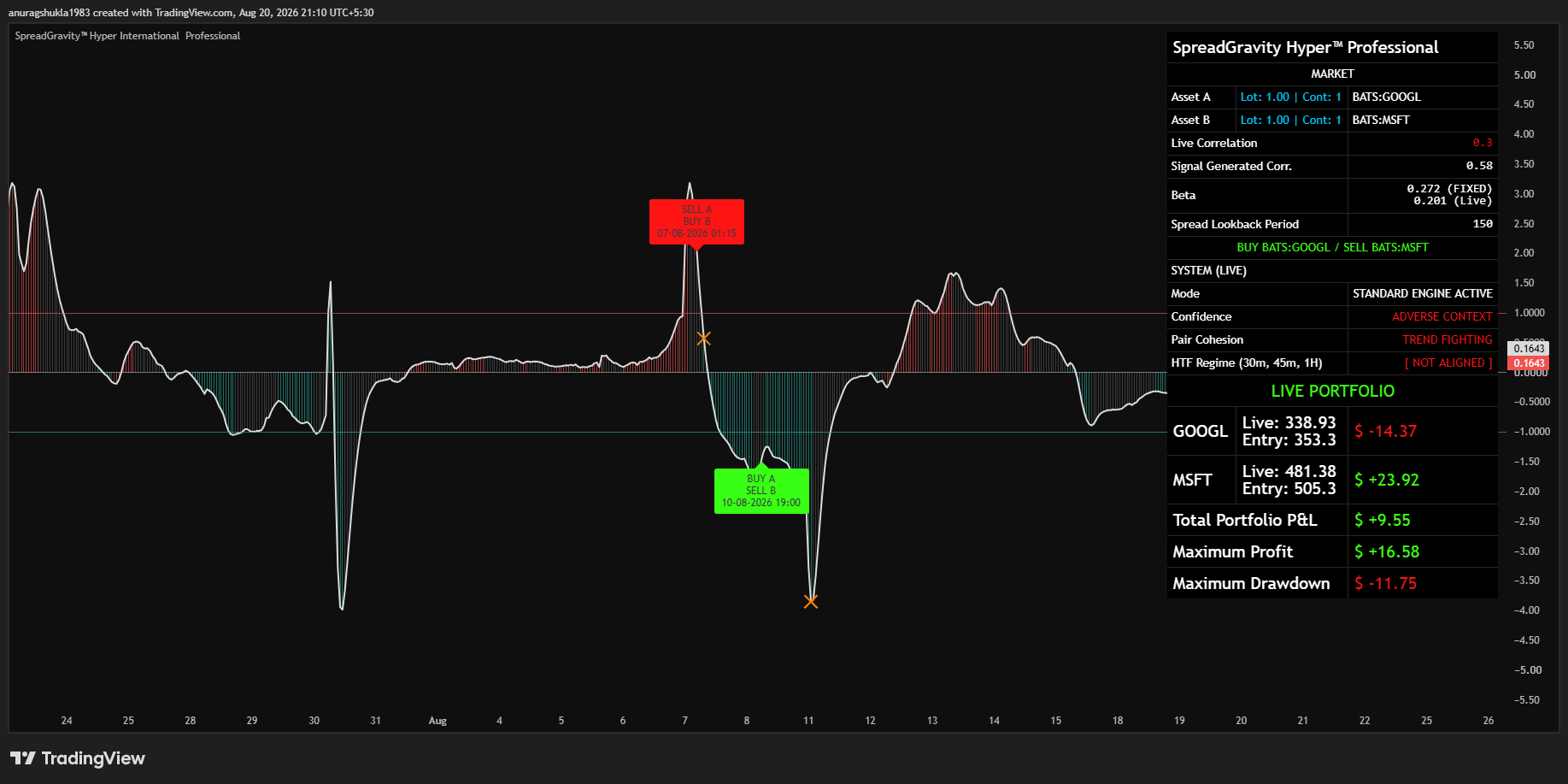Select the MSFT portfolio row name
Image resolution: width=1568 pixels, height=784 pixels.
point(1192,480)
